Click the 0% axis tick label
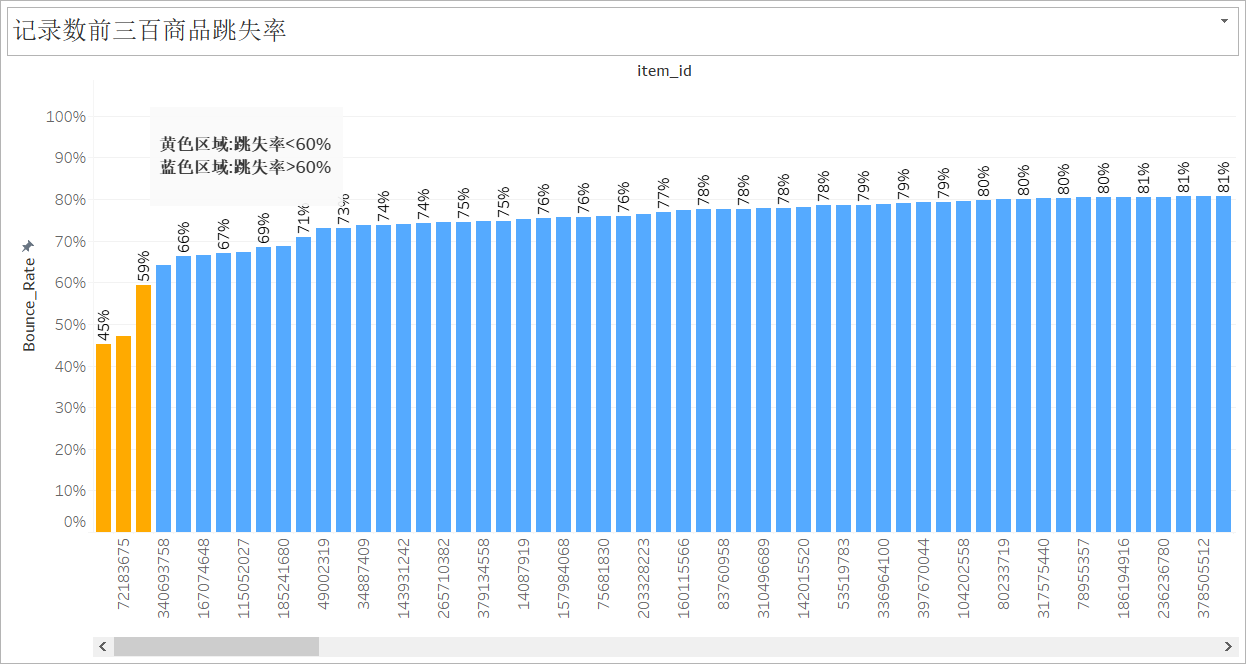Screen dimensions: 1246x664 75,522
